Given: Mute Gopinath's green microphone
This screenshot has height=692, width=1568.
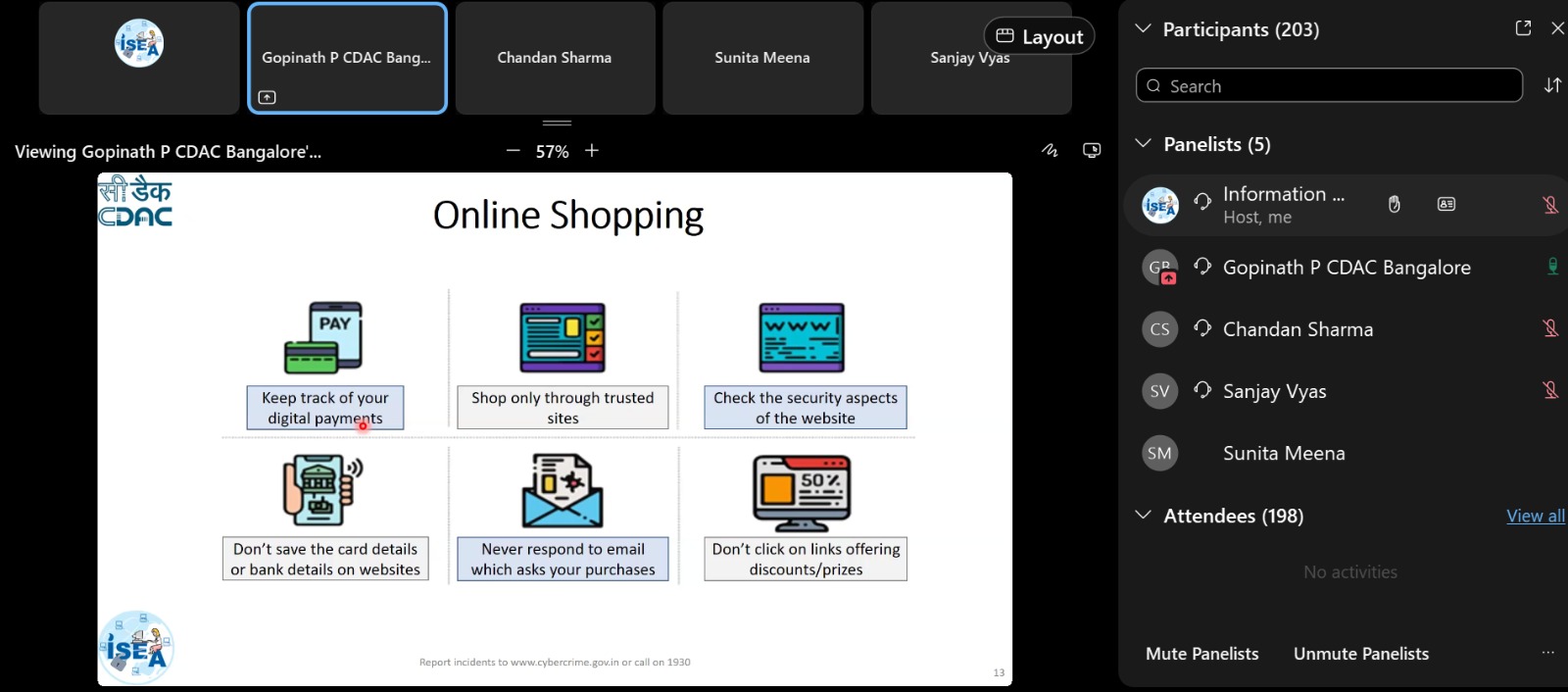Looking at the screenshot, I should (1552, 267).
